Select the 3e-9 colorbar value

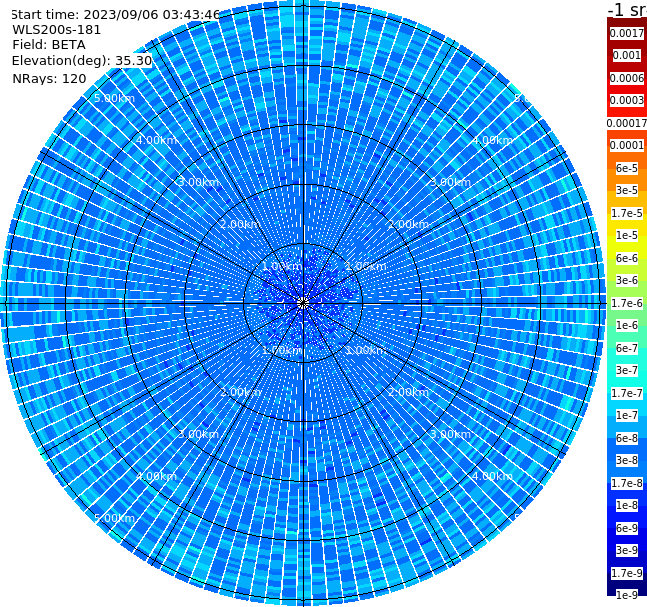(626, 550)
